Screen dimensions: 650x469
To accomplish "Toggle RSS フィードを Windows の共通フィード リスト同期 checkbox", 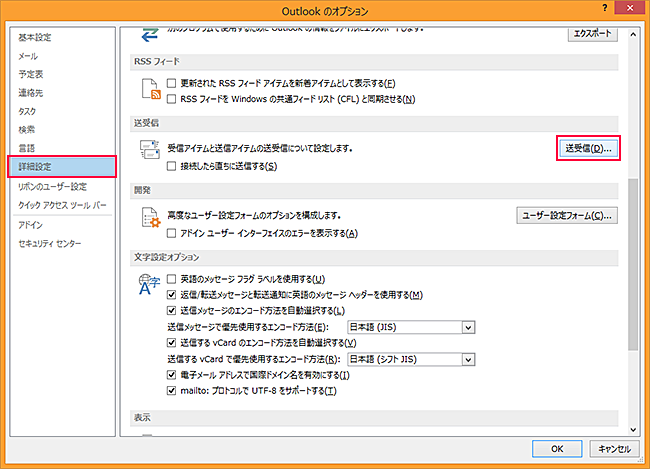I will tap(172, 99).
